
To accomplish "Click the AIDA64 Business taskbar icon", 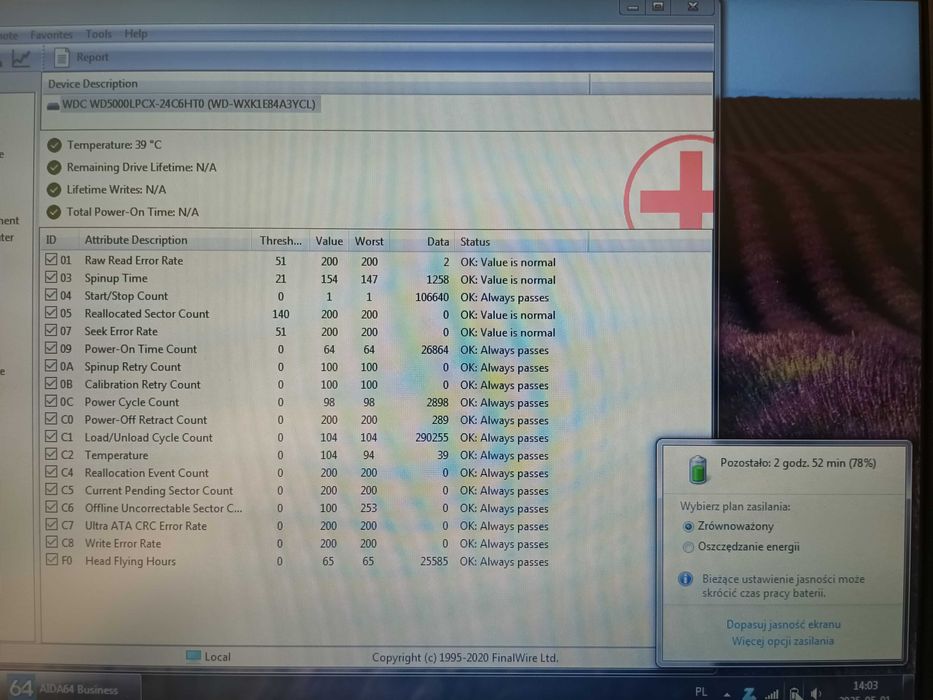I will pos(21,688).
